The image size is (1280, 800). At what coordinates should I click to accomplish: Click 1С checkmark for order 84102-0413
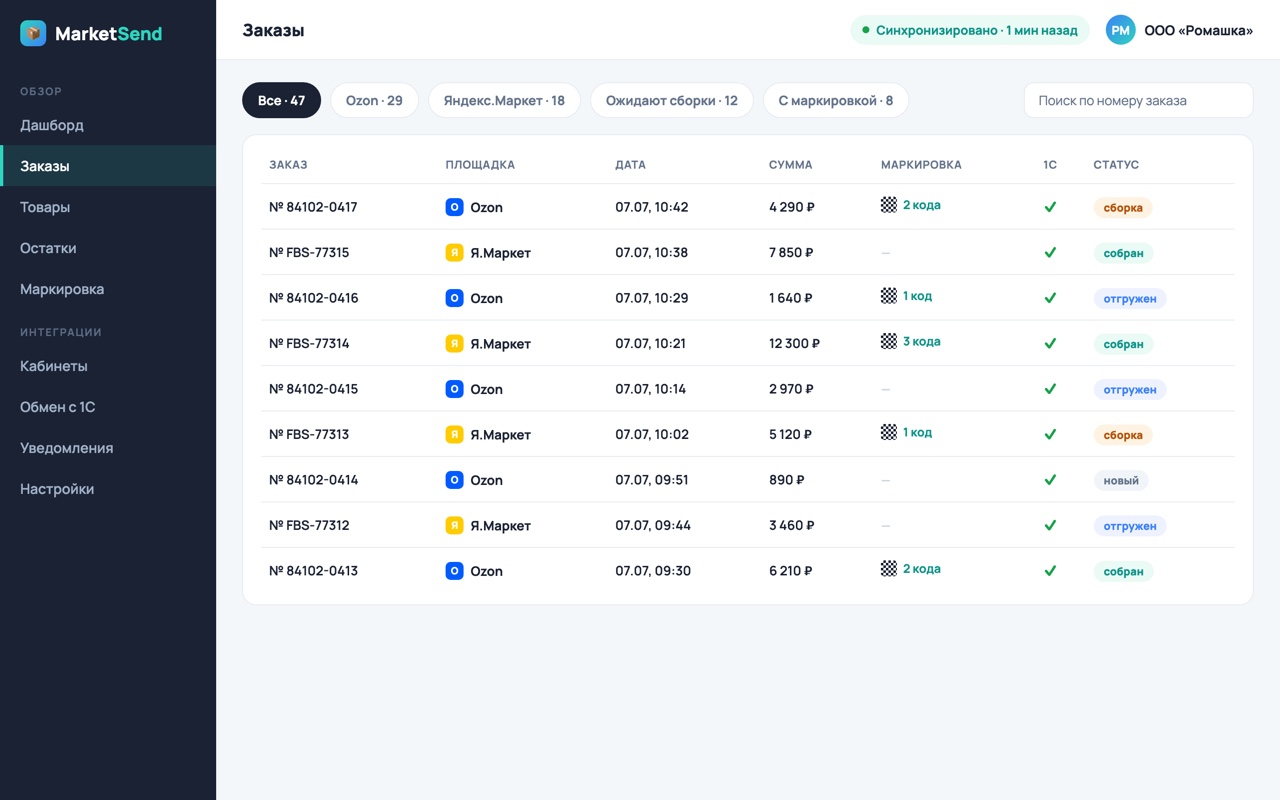click(1050, 571)
